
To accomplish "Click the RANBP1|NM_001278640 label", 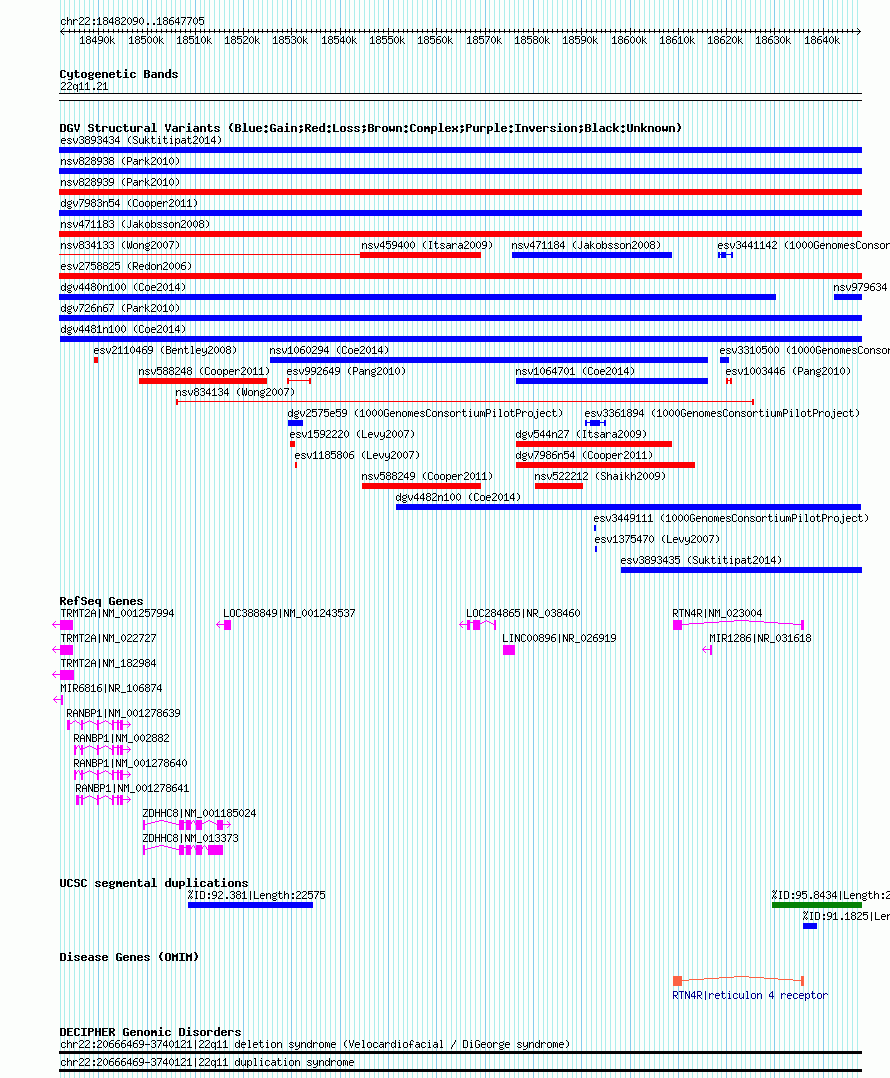I will click(131, 763).
